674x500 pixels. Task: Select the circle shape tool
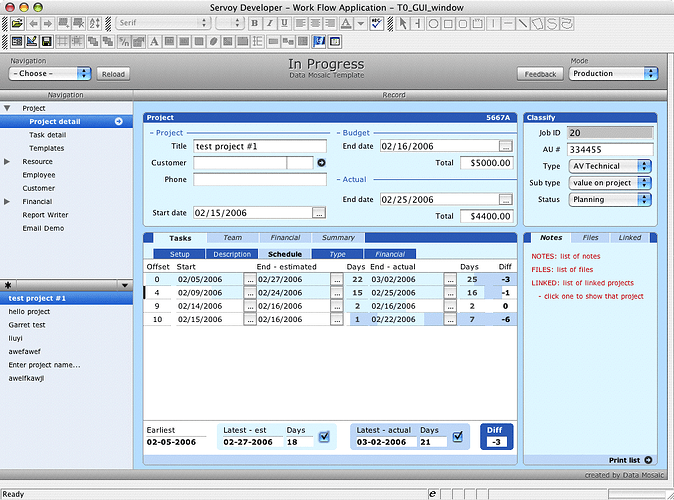point(433,24)
